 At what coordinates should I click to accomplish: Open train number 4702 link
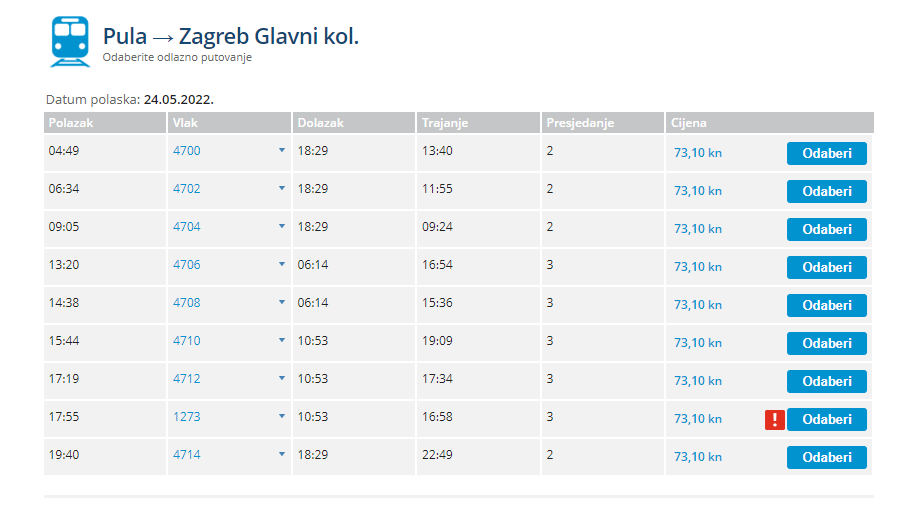pyautogui.click(x=186, y=189)
